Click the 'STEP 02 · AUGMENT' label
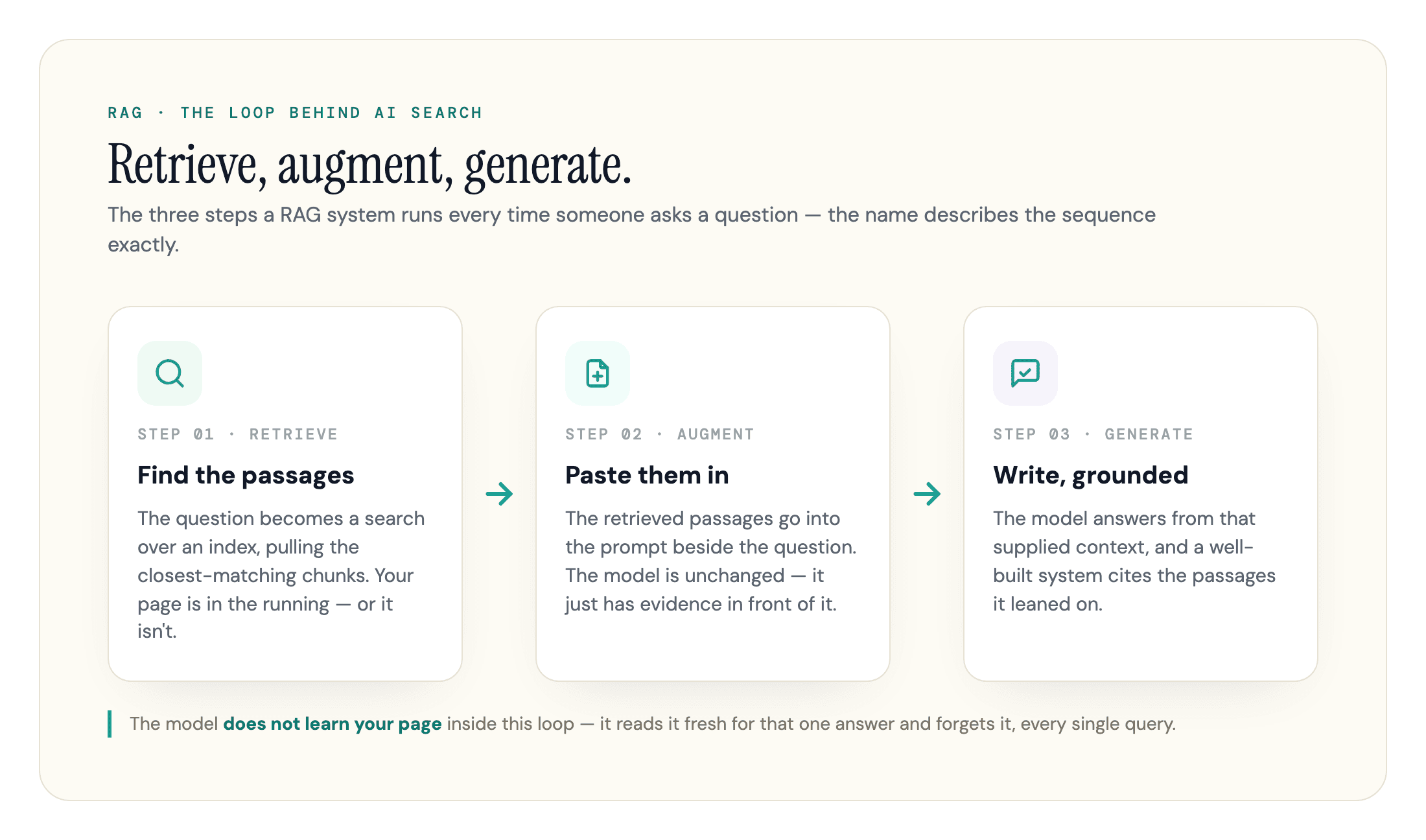Image resolution: width=1426 pixels, height=840 pixels. [660, 434]
